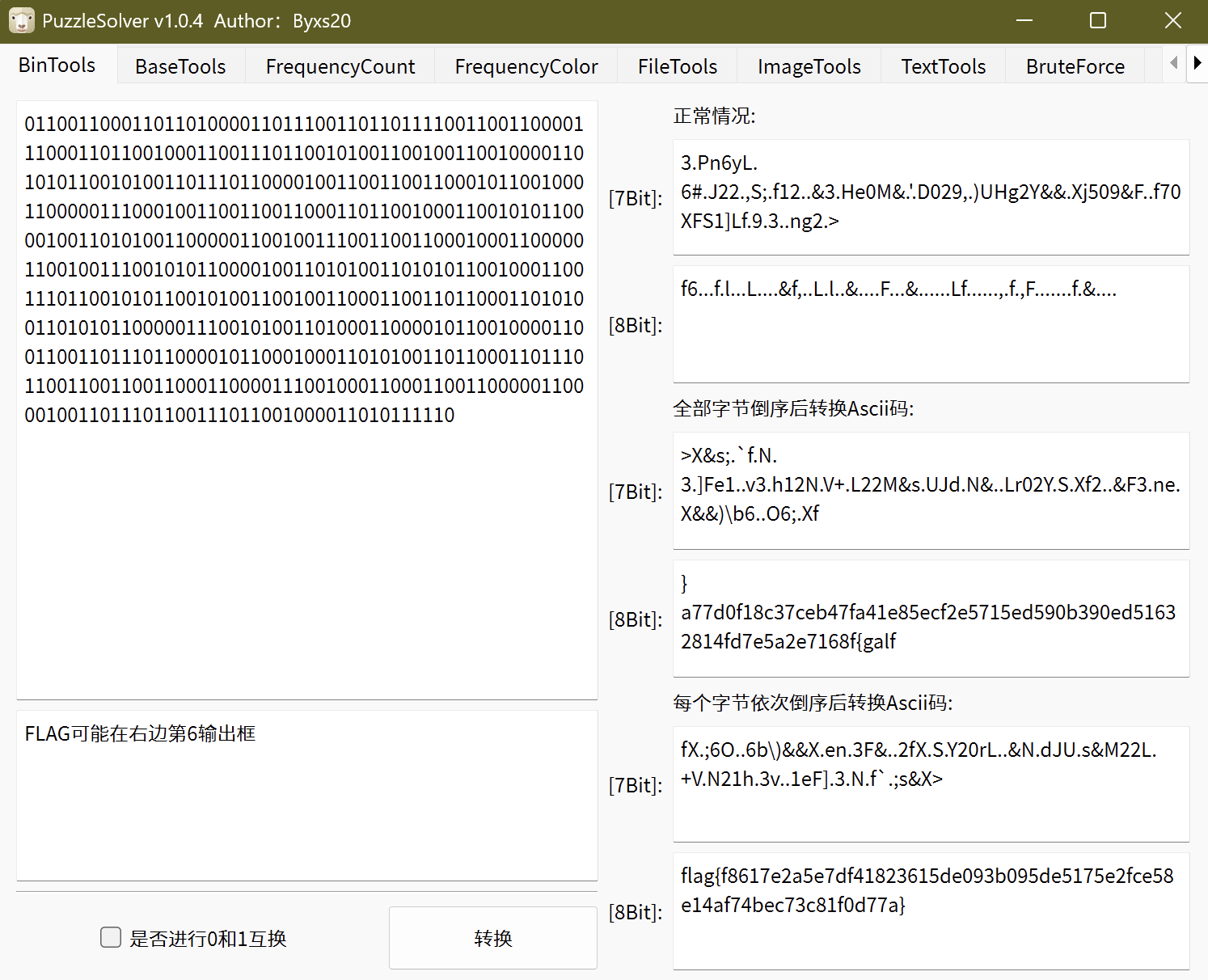Click the PuzzleSolver sheep app icon
The height and width of the screenshot is (980, 1208).
coord(21,21)
